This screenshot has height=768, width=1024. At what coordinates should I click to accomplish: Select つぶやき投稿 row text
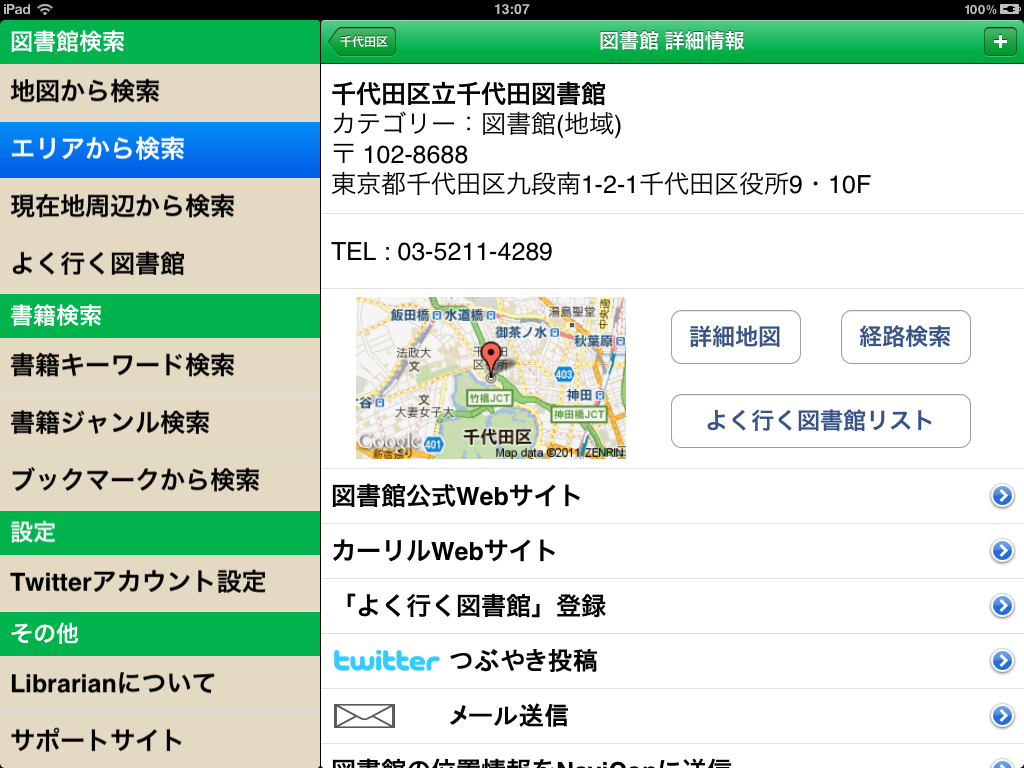[523, 661]
